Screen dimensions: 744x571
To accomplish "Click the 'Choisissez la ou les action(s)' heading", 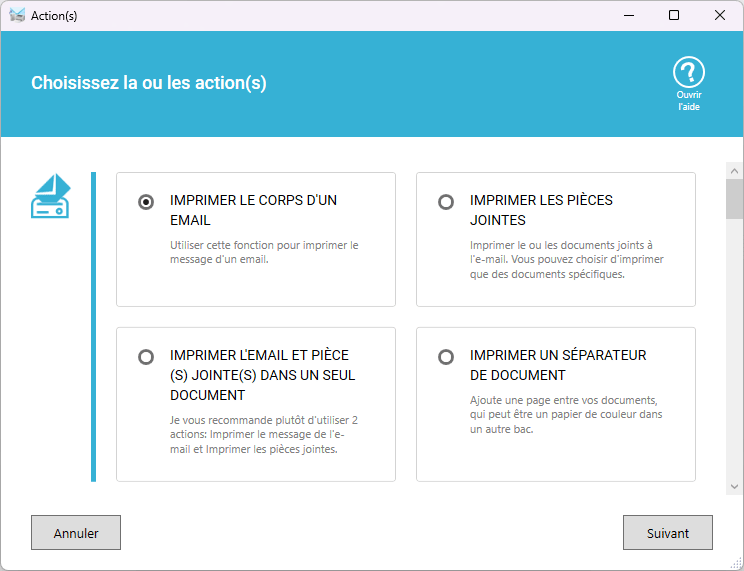I will pyautogui.click(x=149, y=83).
